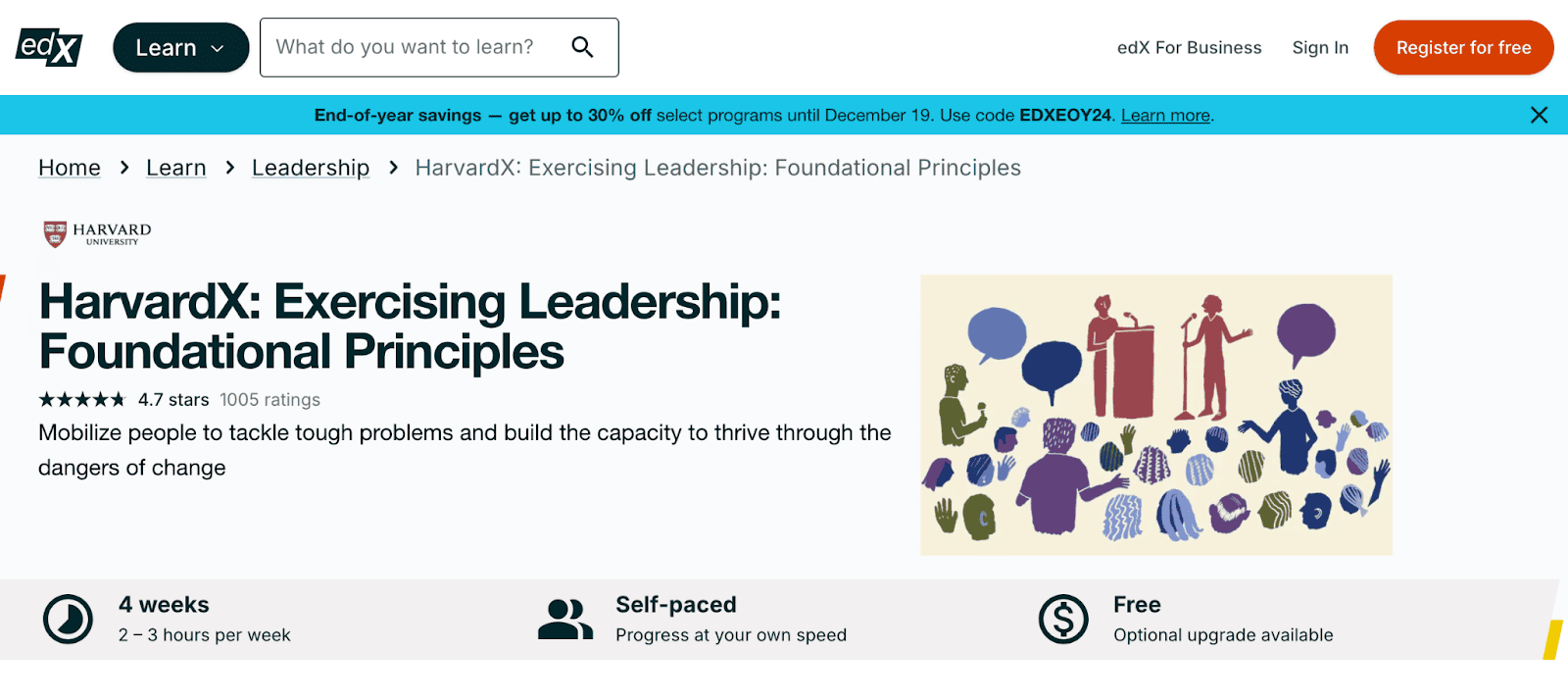Click the clock icon beside 4 weeks

(68, 620)
